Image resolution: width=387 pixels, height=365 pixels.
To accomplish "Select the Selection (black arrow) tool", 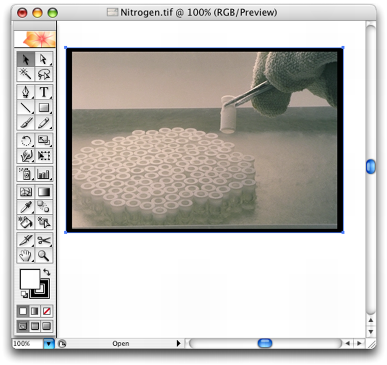I will pyautogui.click(x=26, y=59).
